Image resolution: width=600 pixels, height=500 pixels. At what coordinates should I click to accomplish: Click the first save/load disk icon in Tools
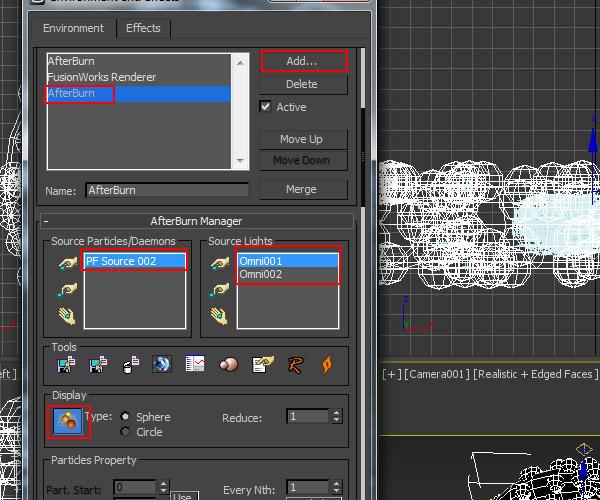pos(66,364)
